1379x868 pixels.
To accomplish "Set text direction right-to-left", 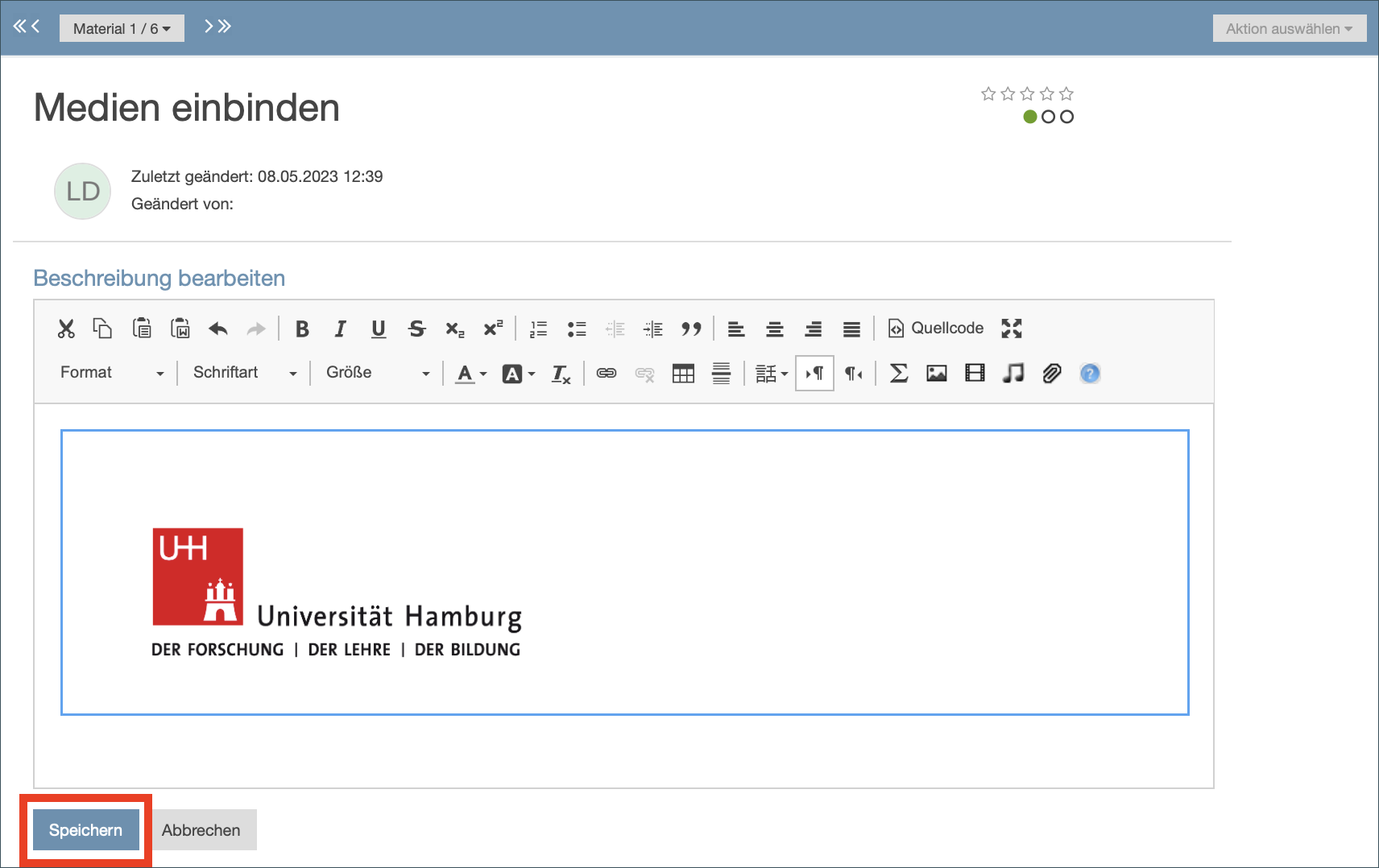I will point(854,374).
